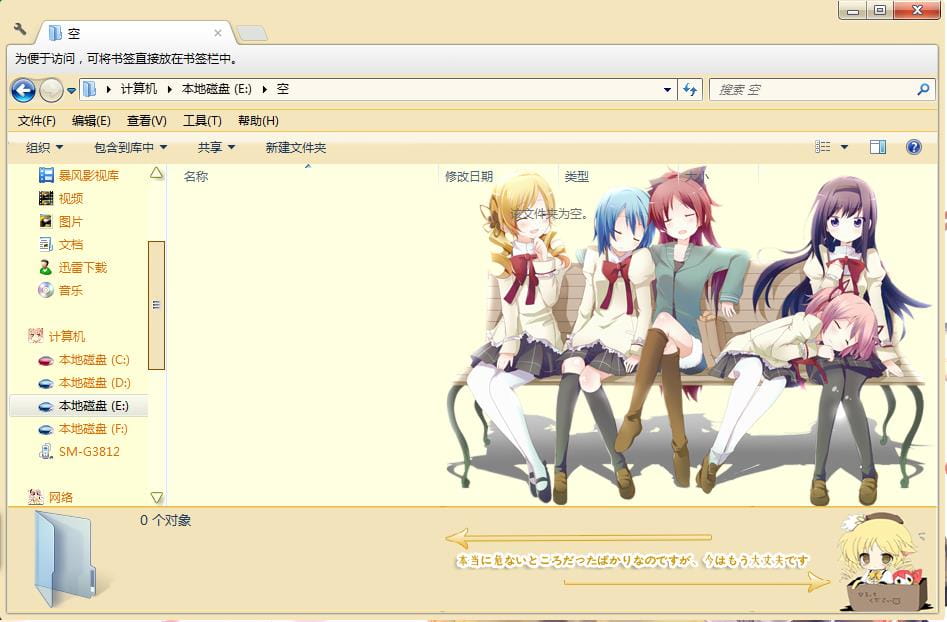Select 本地磁盘 (E:) in address path
Image resolution: width=947 pixels, height=622 pixels.
tap(216, 89)
